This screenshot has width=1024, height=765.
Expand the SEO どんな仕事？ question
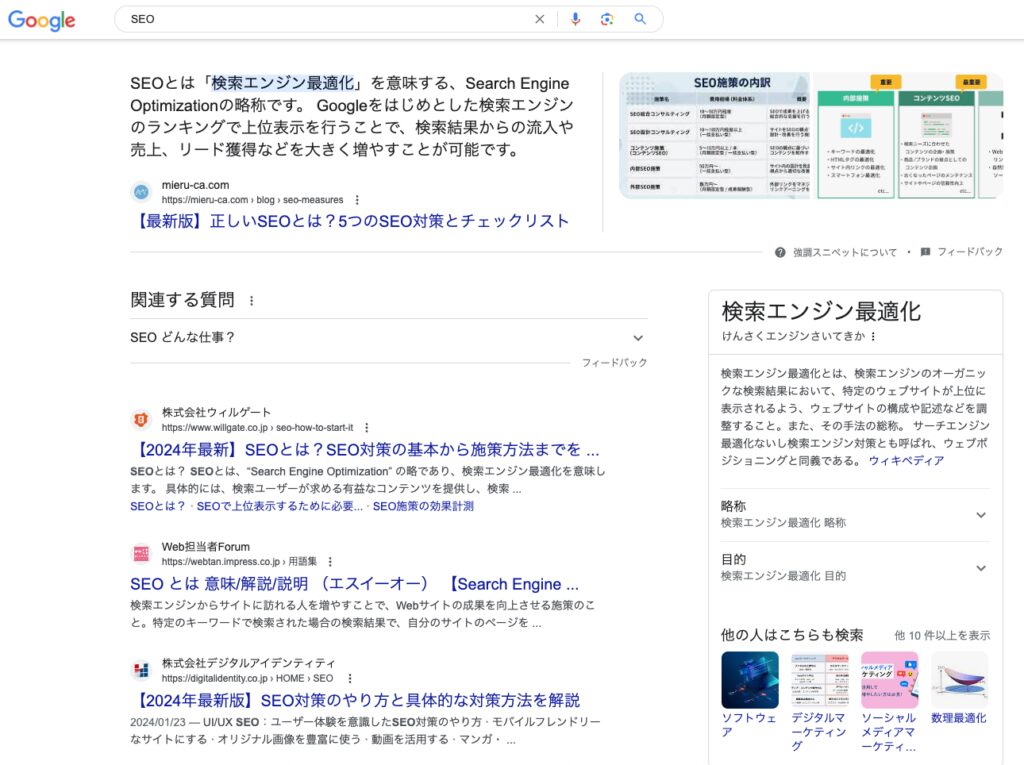coord(389,338)
